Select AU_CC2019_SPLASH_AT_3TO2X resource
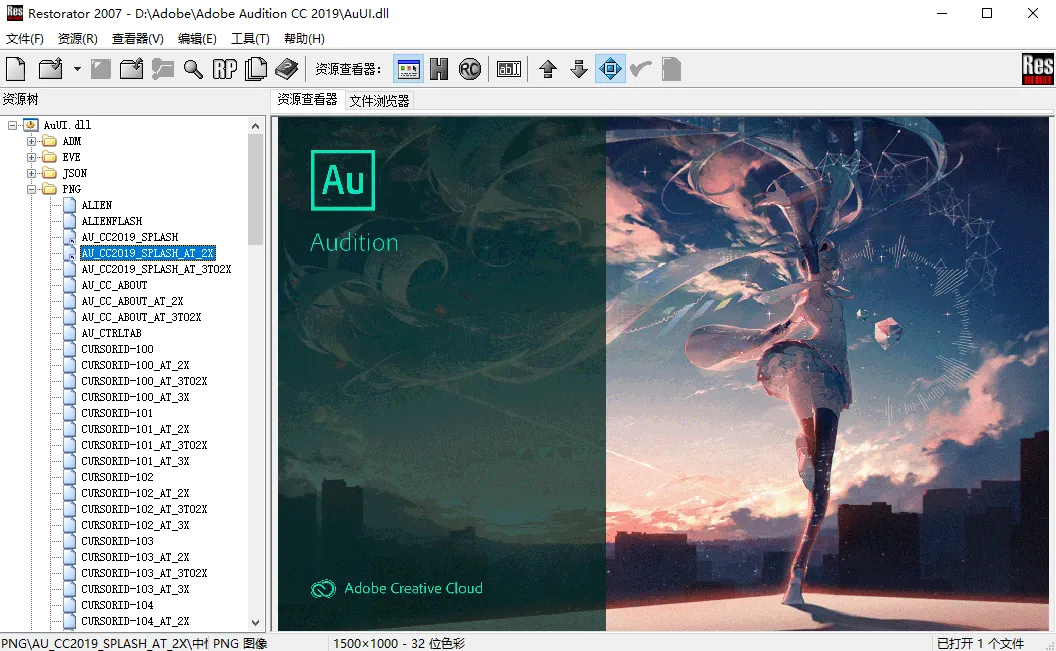This screenshot has height=651, width=1056. 156,269
